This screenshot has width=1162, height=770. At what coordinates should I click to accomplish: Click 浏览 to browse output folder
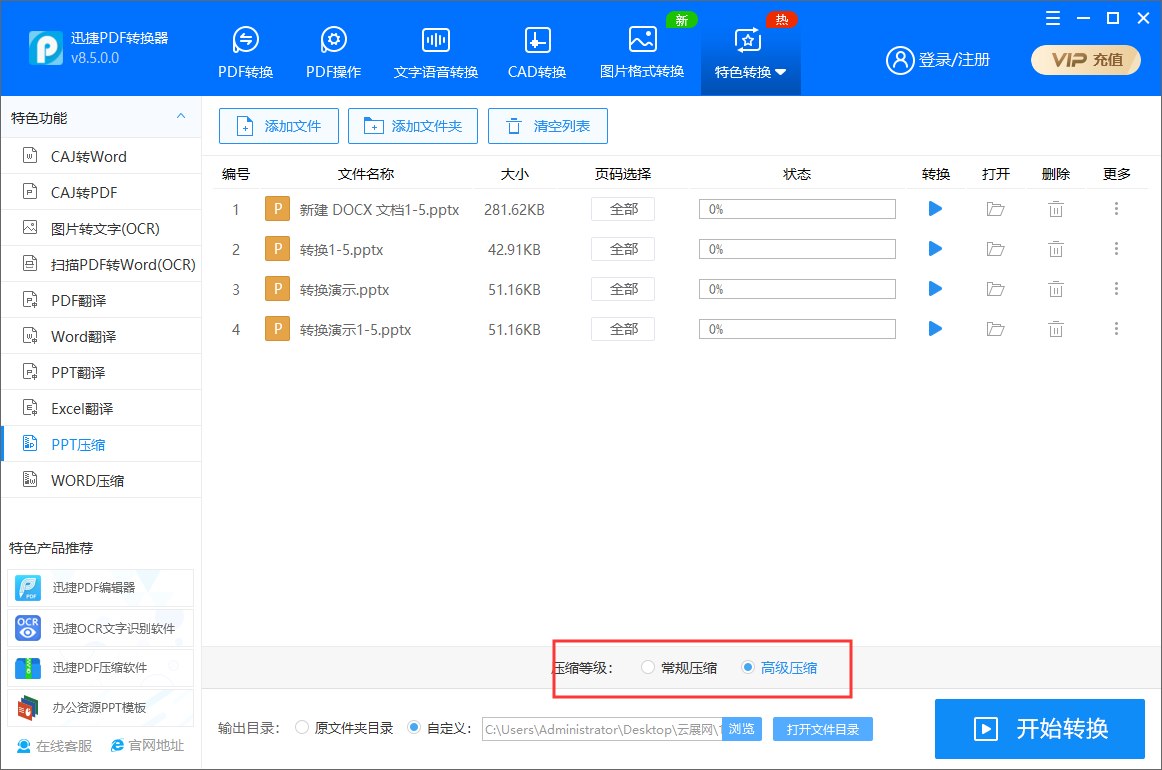point(741,729)
